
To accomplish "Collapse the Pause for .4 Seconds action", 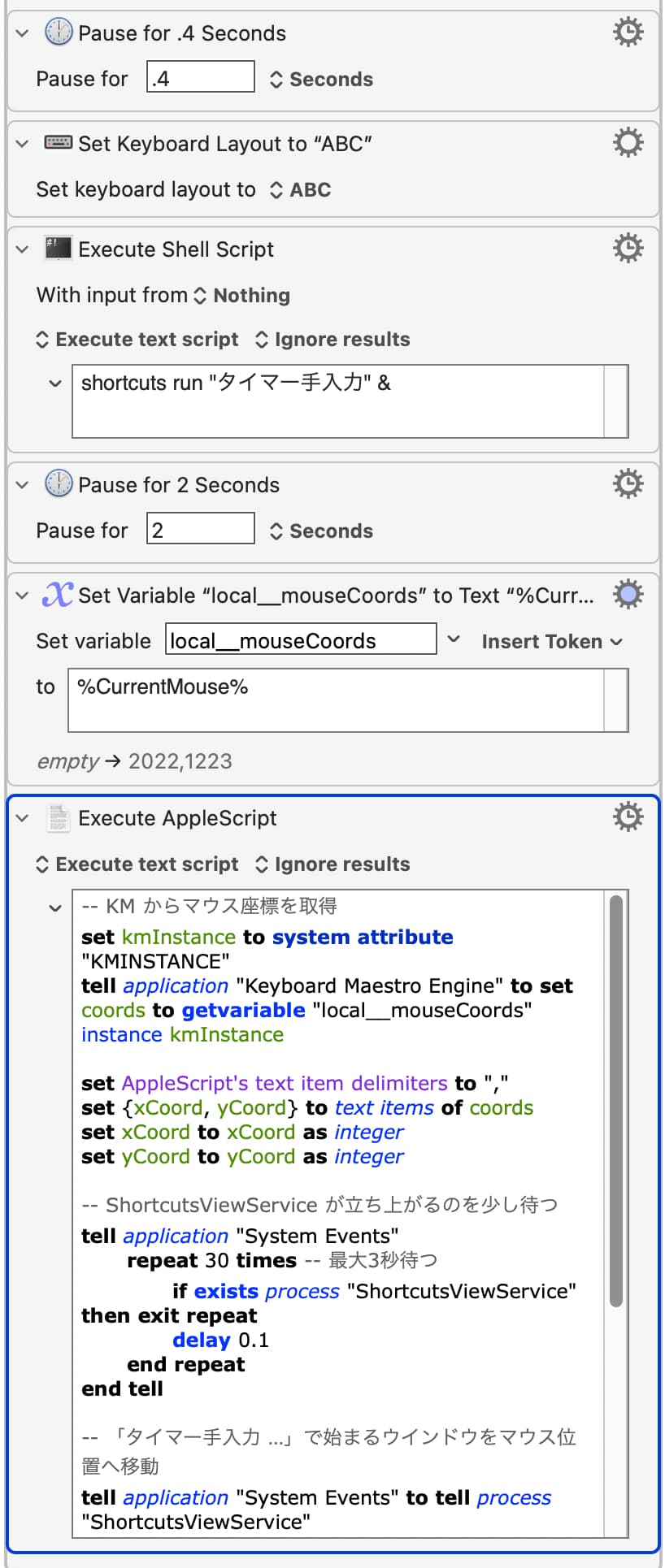I will [x=23, y=33].
